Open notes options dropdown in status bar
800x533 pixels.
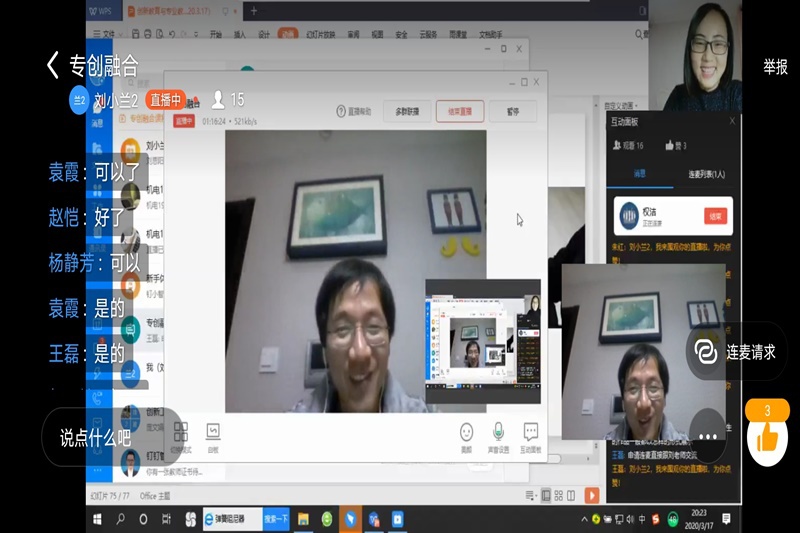(530, 495)
